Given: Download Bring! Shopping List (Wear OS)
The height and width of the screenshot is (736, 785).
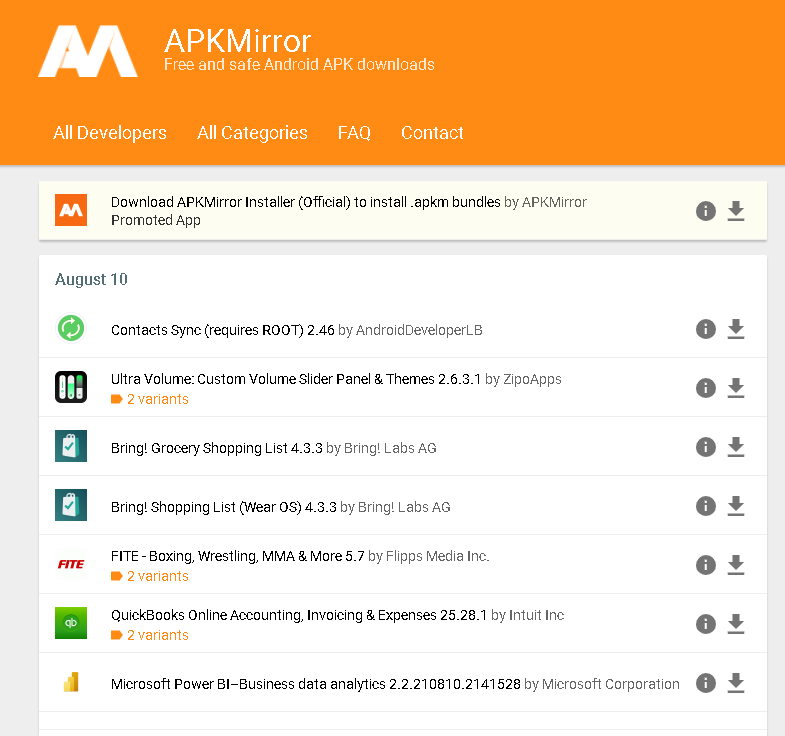Looking at the screenshot, I should coord(736,506).
